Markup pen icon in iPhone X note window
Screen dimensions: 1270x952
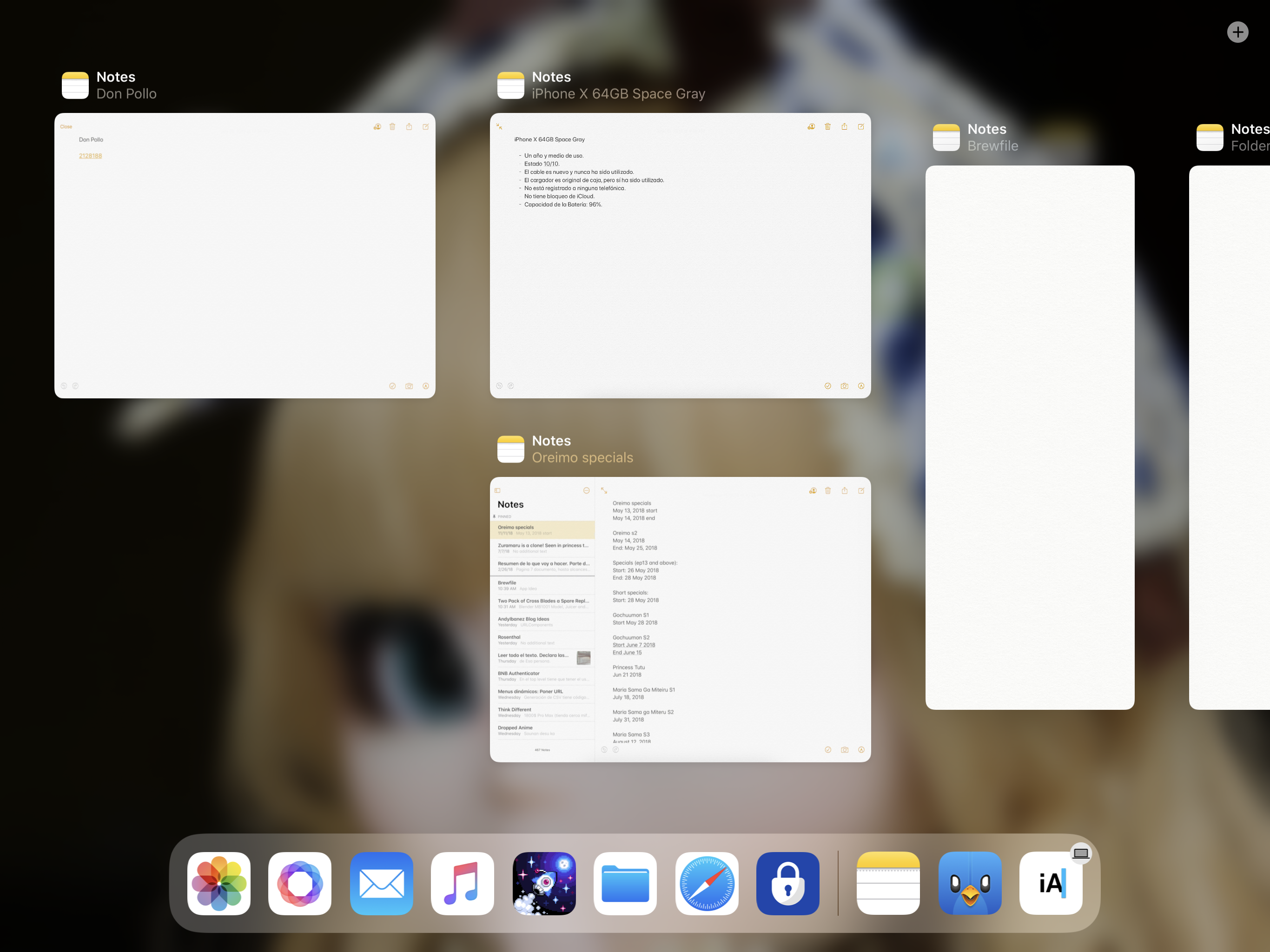tap(860, 386)
